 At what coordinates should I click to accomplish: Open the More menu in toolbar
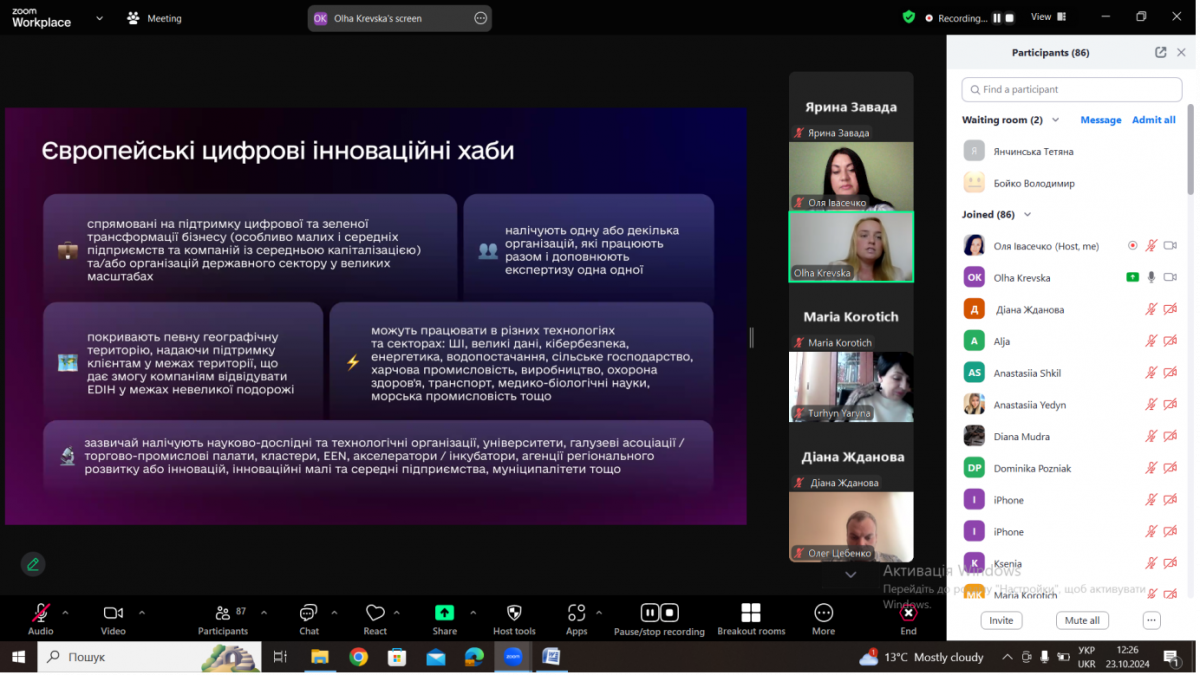823,613
